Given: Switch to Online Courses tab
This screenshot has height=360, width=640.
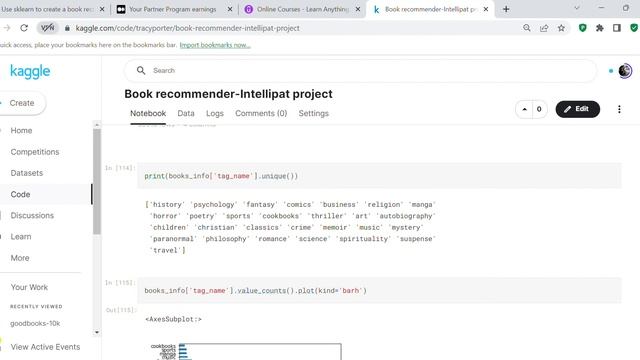Looking at the screenshot, I should (302, 9).
